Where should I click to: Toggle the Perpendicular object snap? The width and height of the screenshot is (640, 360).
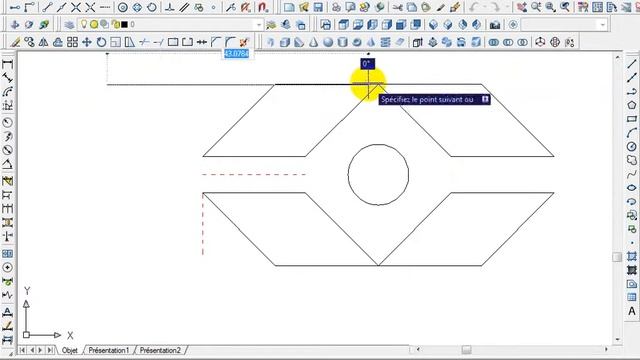tap(170, 7)
